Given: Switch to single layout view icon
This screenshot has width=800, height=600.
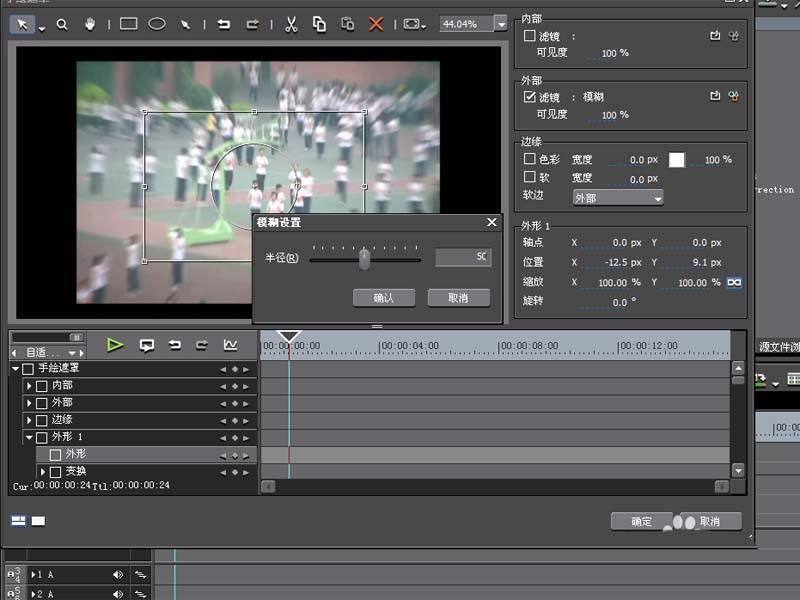Looking at the screenshot, I should [38, 520].
